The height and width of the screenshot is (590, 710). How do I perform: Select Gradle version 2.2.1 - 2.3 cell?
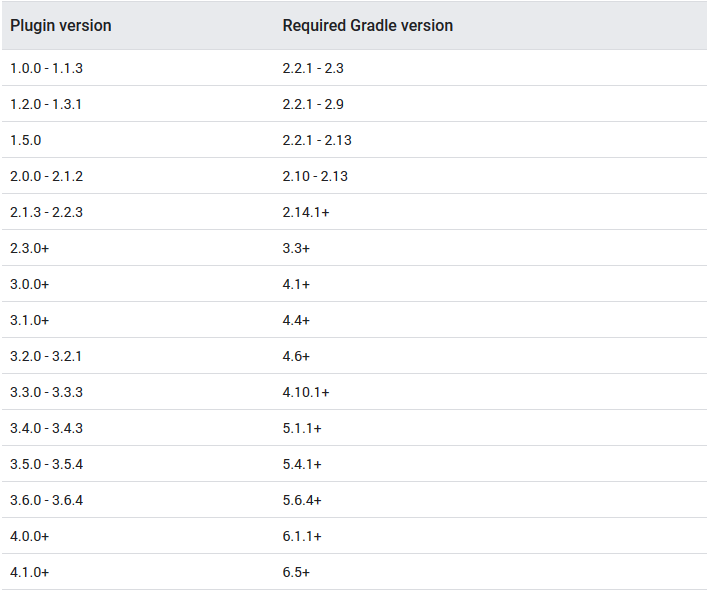coord(313,68)
